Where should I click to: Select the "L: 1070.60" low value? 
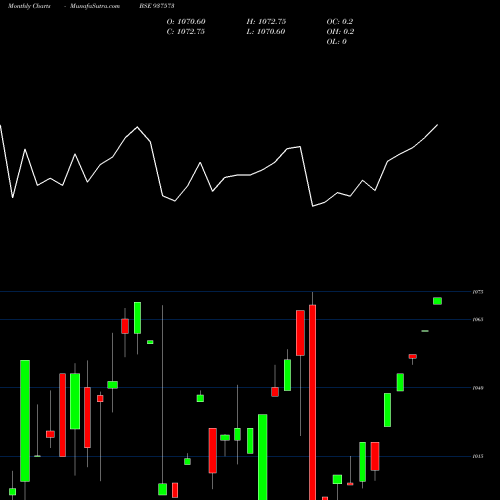pyautogui.click(x=266, y=32)
